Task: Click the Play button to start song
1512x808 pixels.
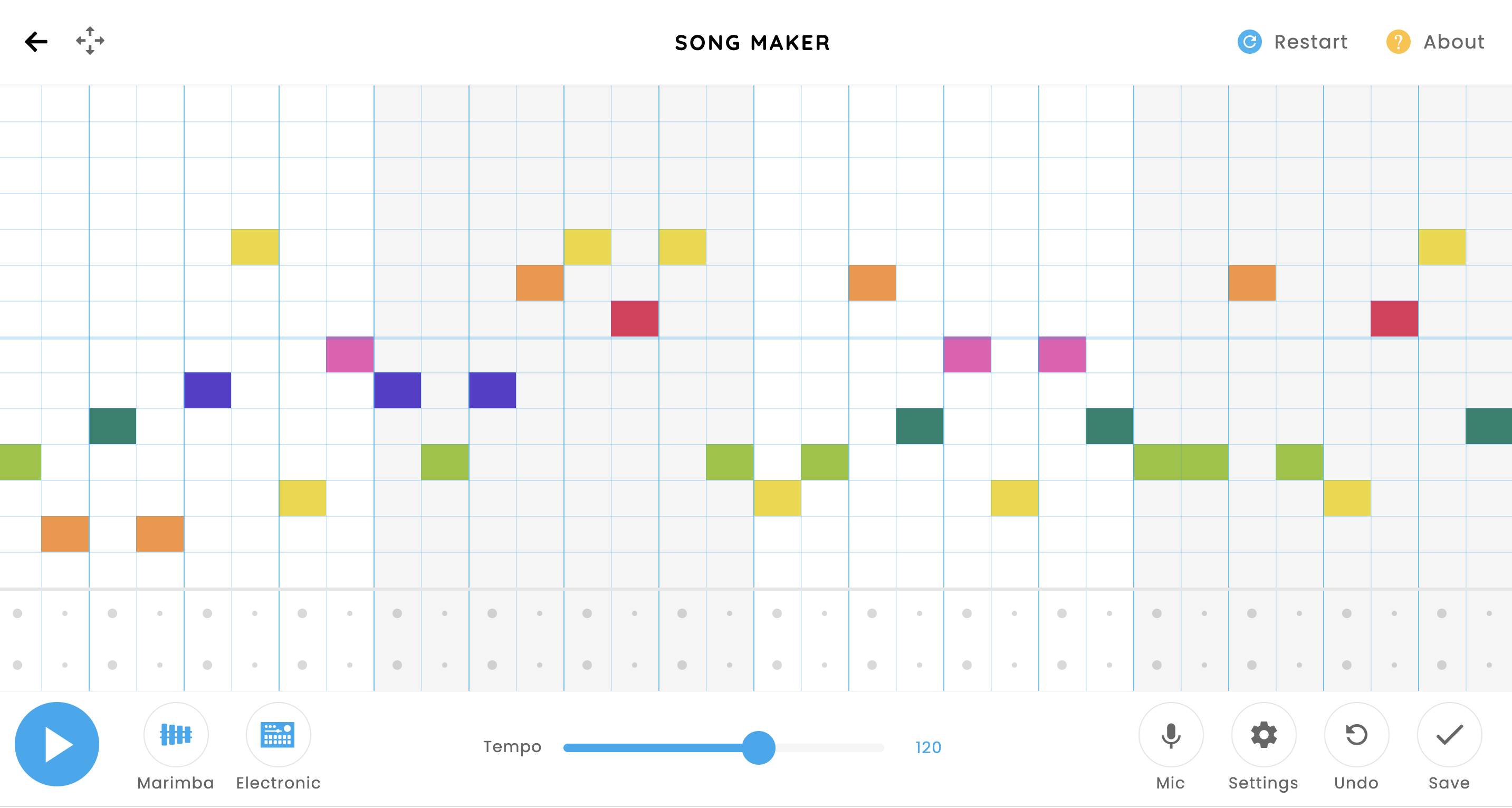Action: click(56, 747)
